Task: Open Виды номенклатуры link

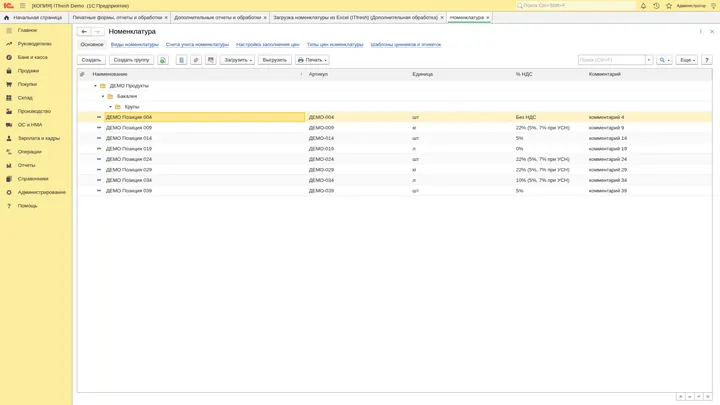Action: pos(135,45)
